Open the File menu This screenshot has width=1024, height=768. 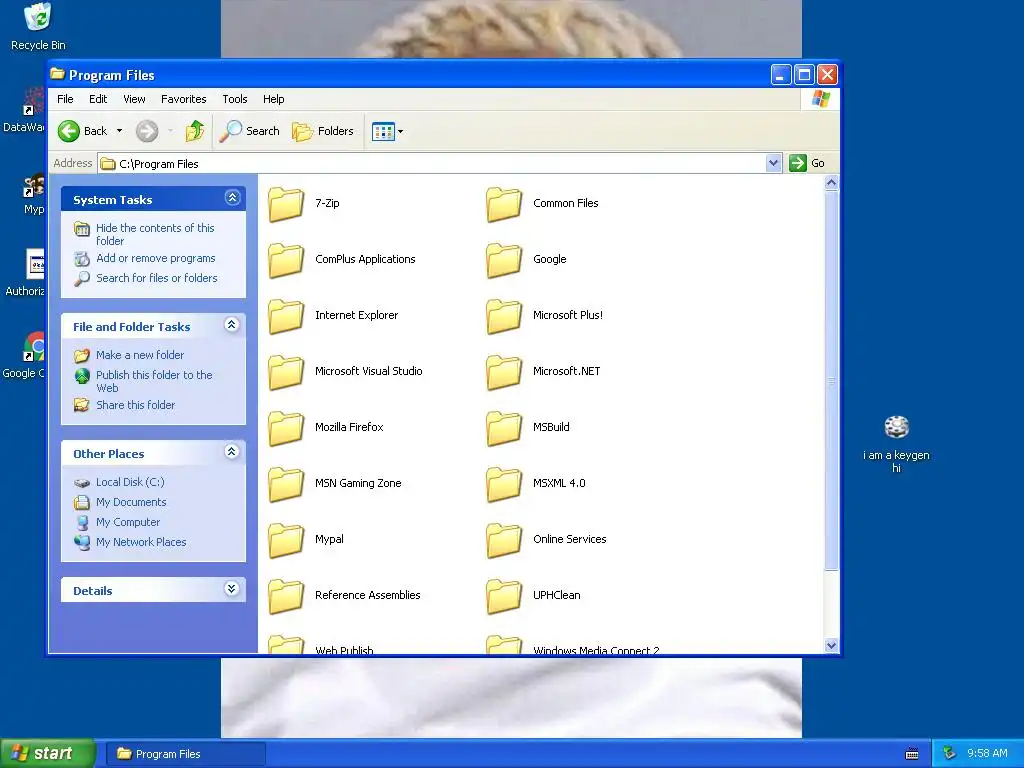click(65, 99)
